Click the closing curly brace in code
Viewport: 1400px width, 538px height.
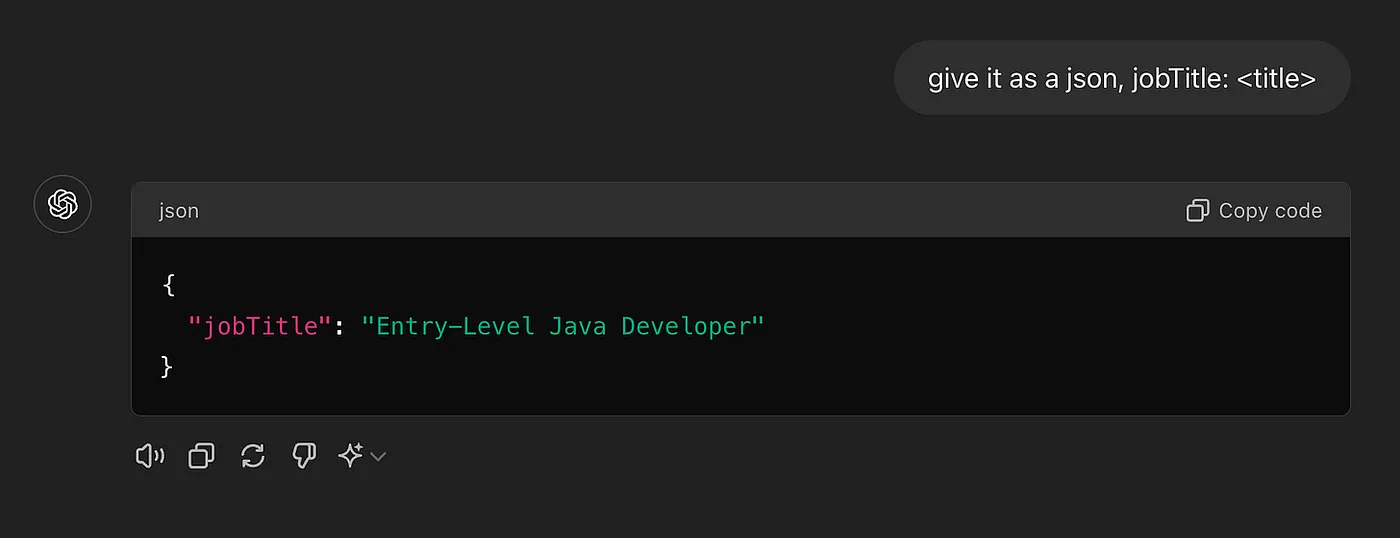pyautogui.click(x=167, y=367)
